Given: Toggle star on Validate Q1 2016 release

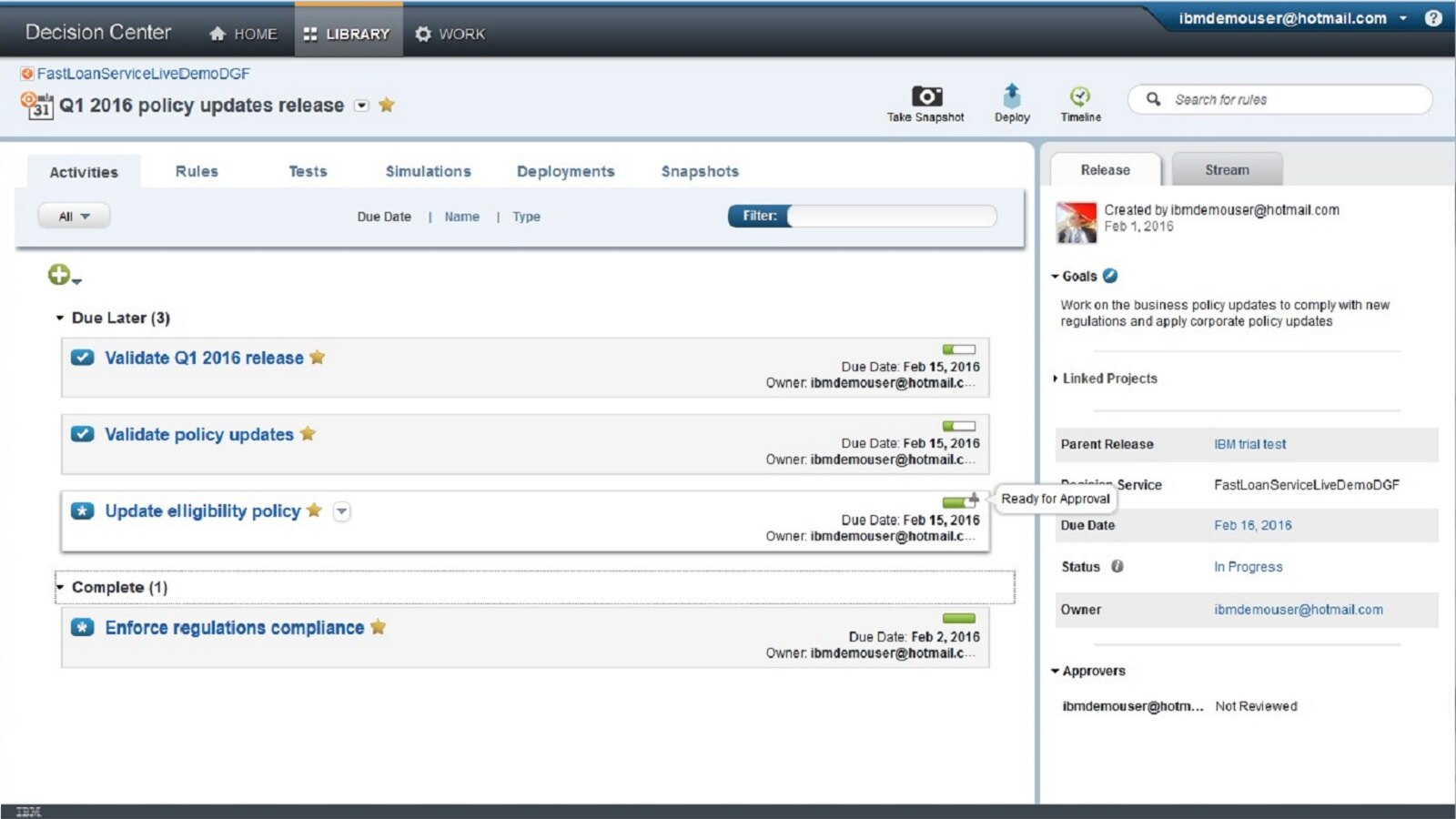Looking at the screenshot, I should pyautogui.click(x=317, y=357).
